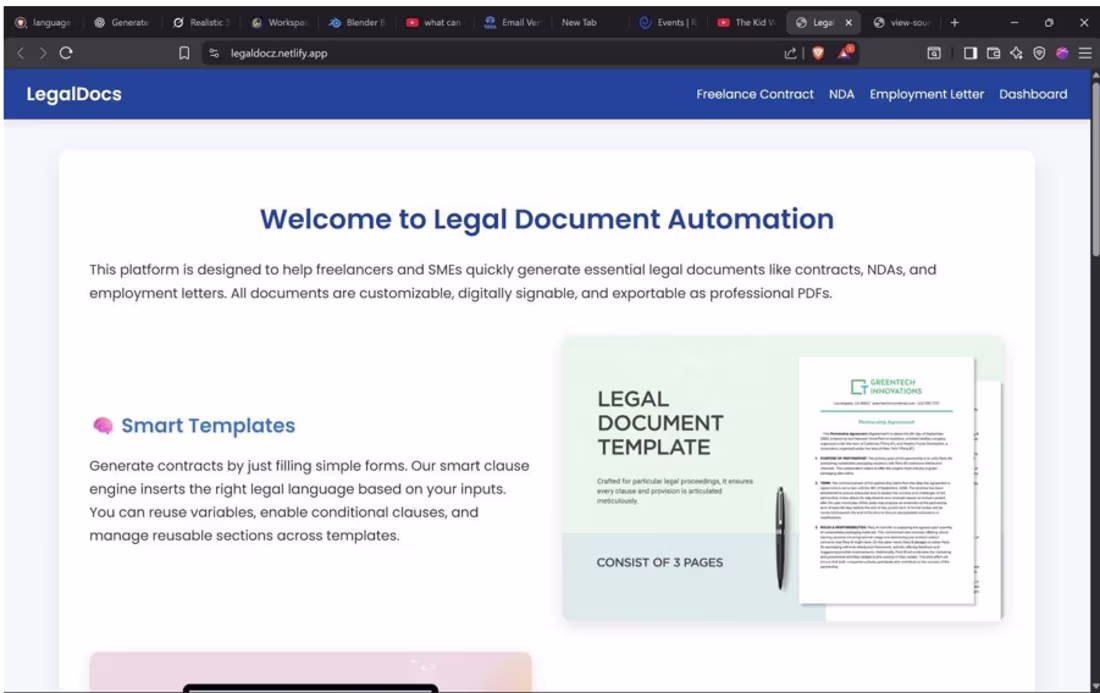Image resolution: width=1100 pixels, height=693 pixels.
Task: Reload the page with the refresh icon
Action: (66, 53)
